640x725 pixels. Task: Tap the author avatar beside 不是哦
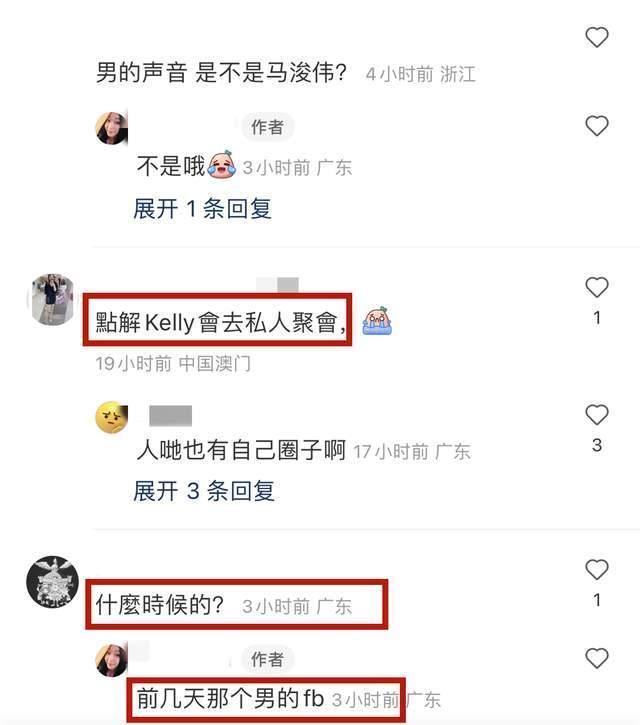click(111, 128)
